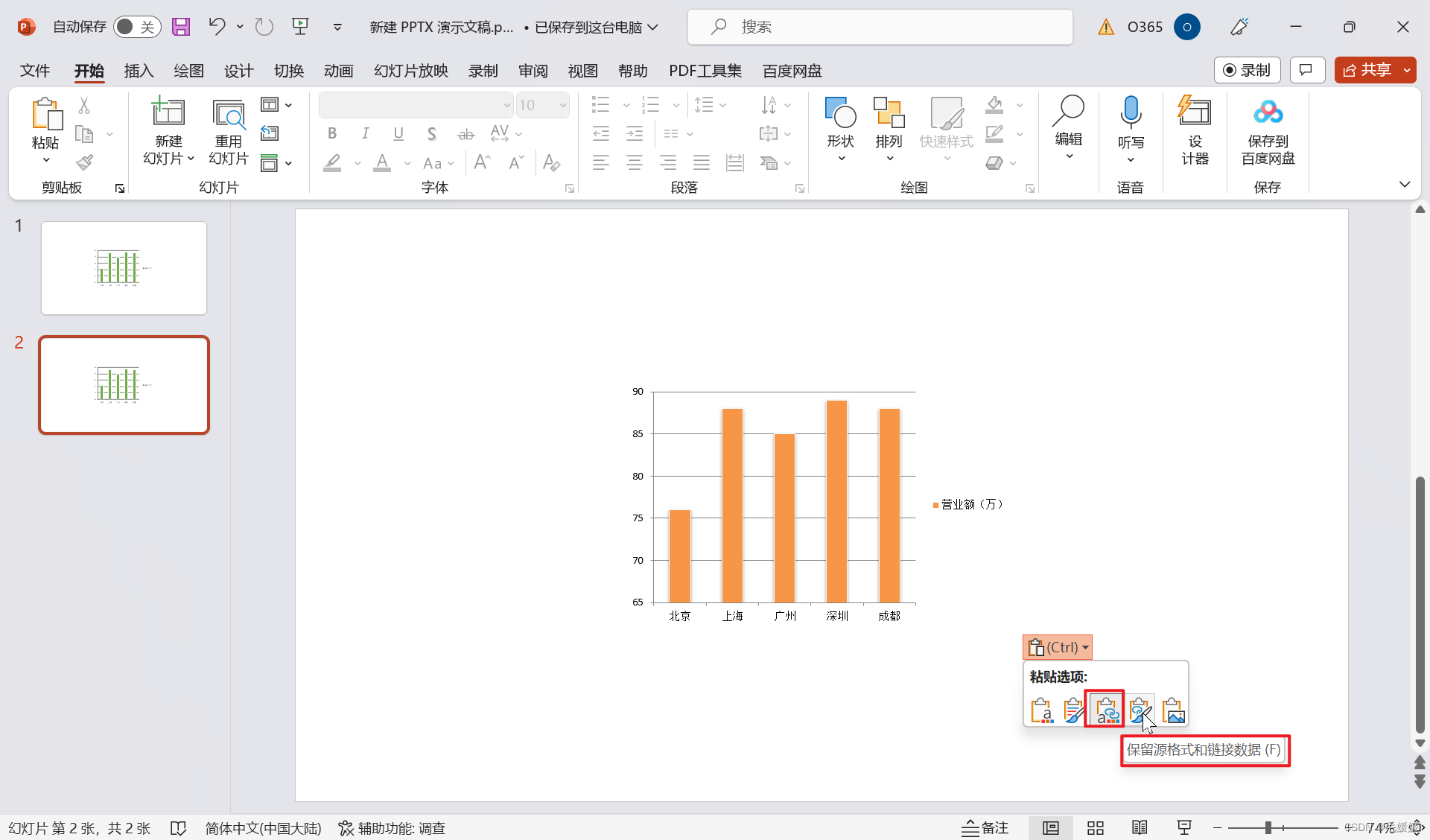1430x840 pixels.
Task: Switch to Slide Sorter view icon
Action: (1095, 828)
